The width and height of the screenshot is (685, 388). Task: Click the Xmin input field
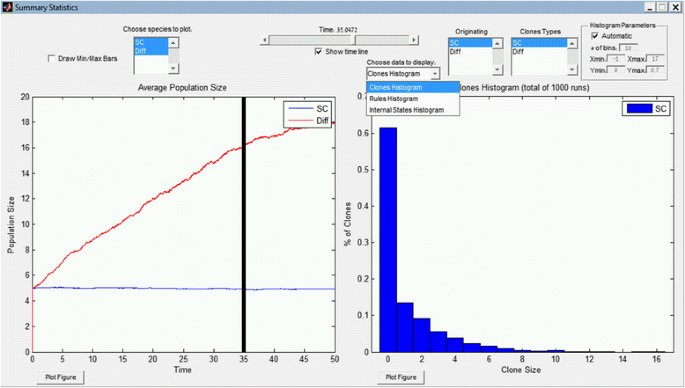616,59
